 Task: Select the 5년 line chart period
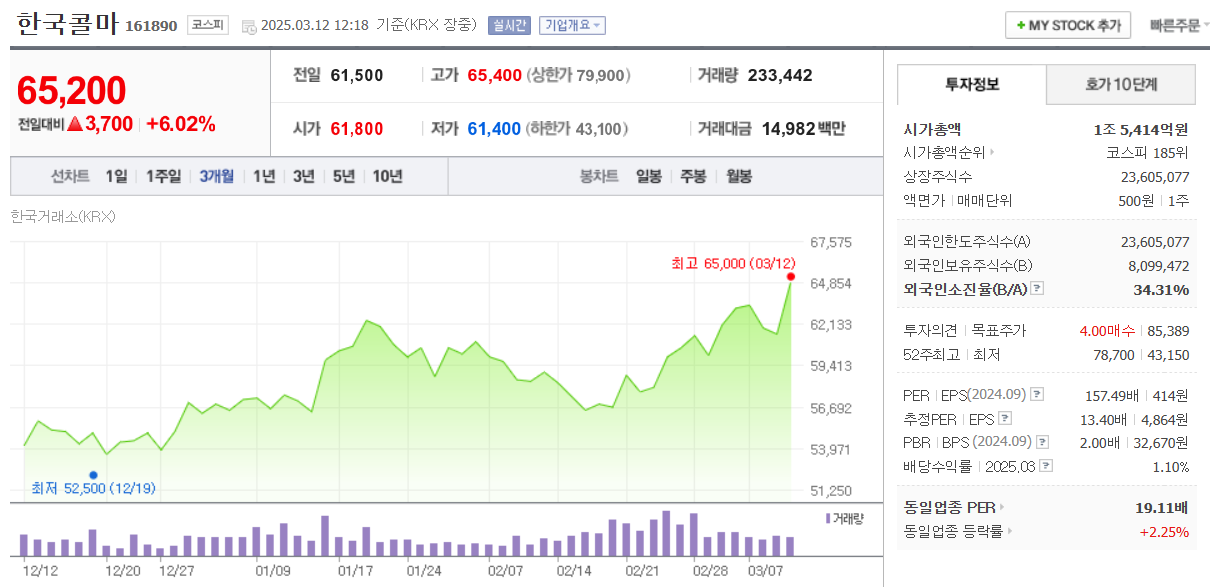pyautogui.click(x=344, y=176)
